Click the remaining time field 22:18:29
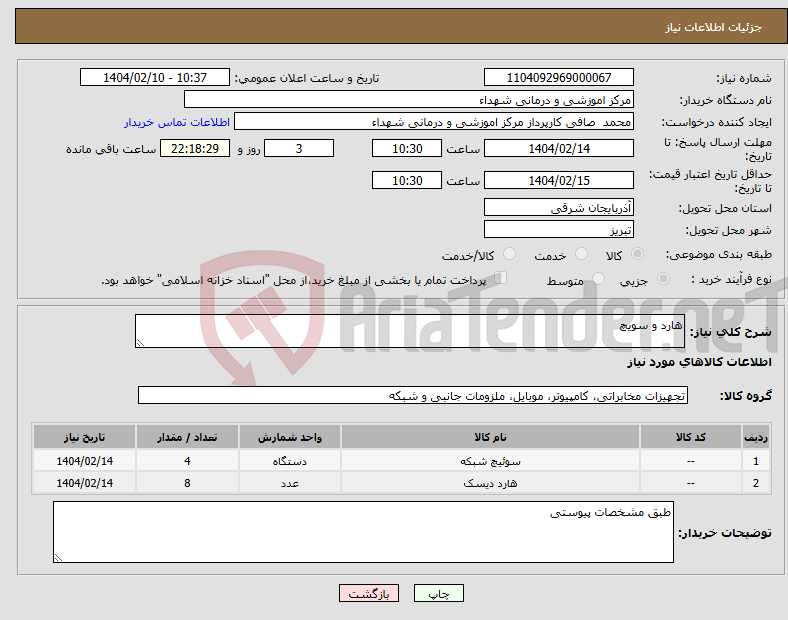Image resolution: width=788 pixels, height=620 pixels. [x=195, y=148]
